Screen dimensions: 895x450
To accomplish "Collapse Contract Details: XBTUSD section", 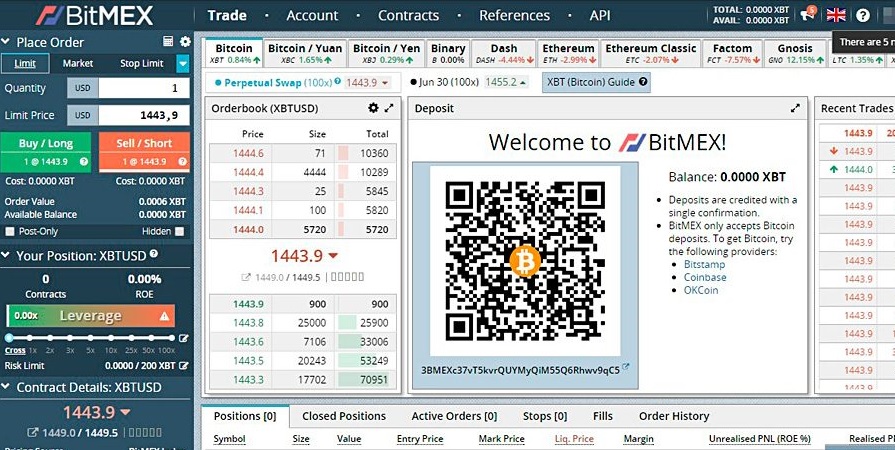I will point(6,387).
